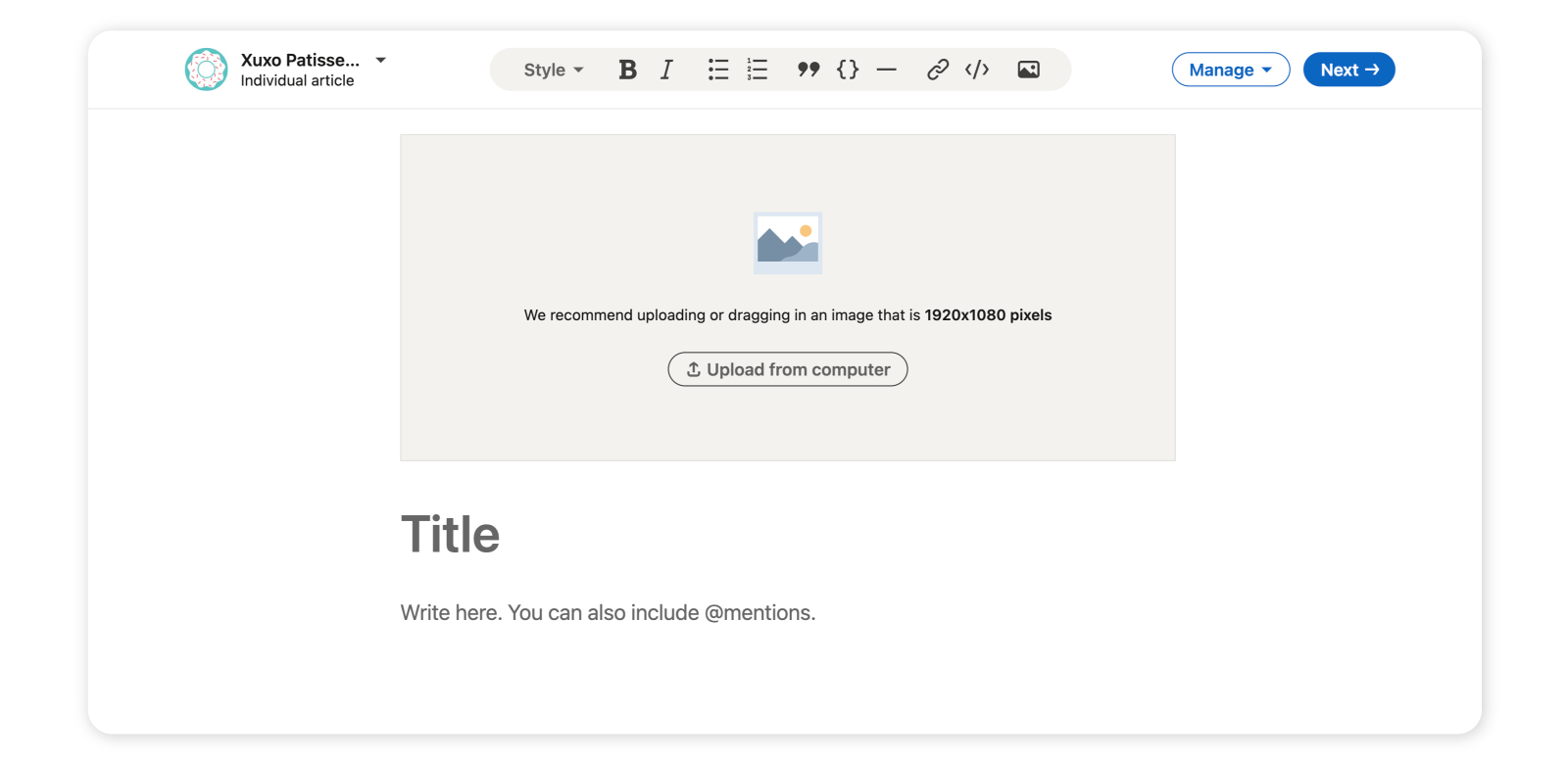The image size is (1568, 764).
Task: Click the embed code snippet icon
Action: [977, 70]
